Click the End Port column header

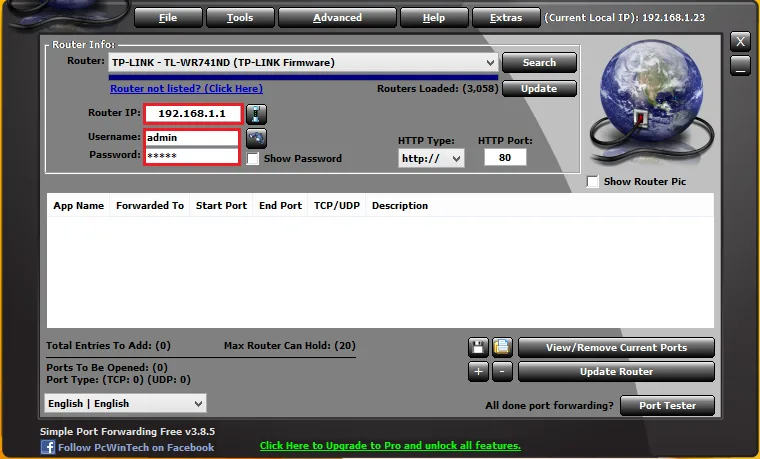tap(280, 206)
